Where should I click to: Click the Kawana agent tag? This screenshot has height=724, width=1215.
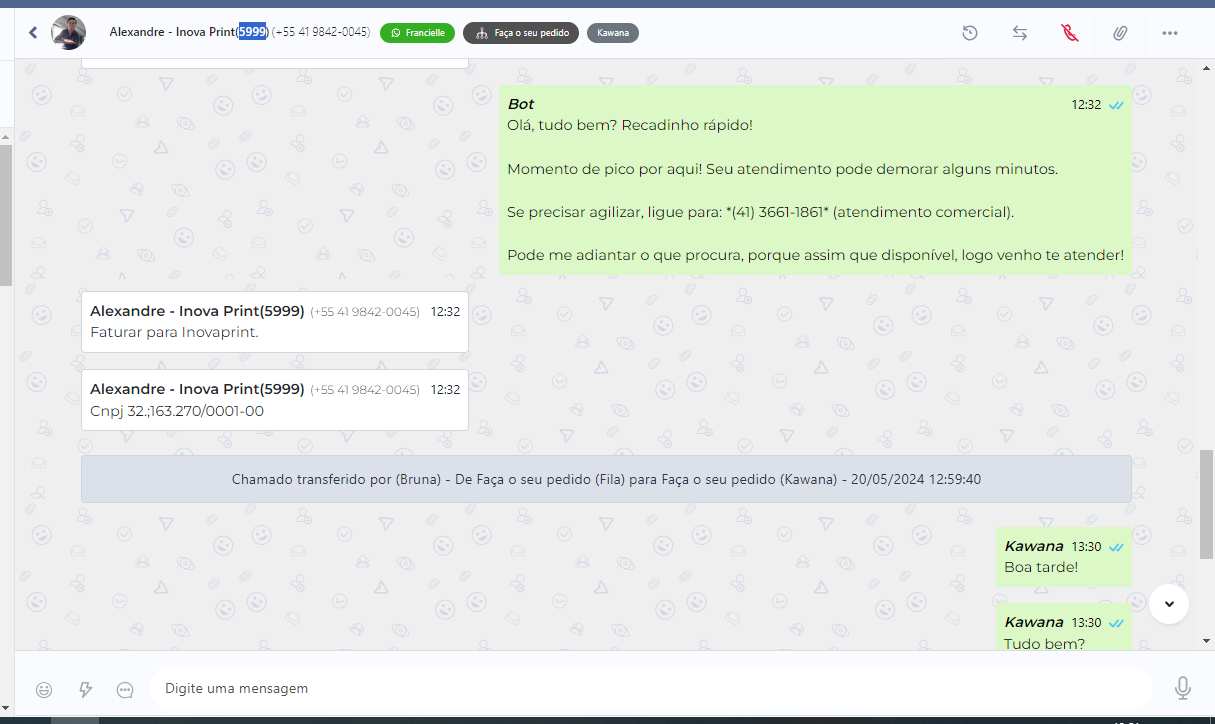612,33
